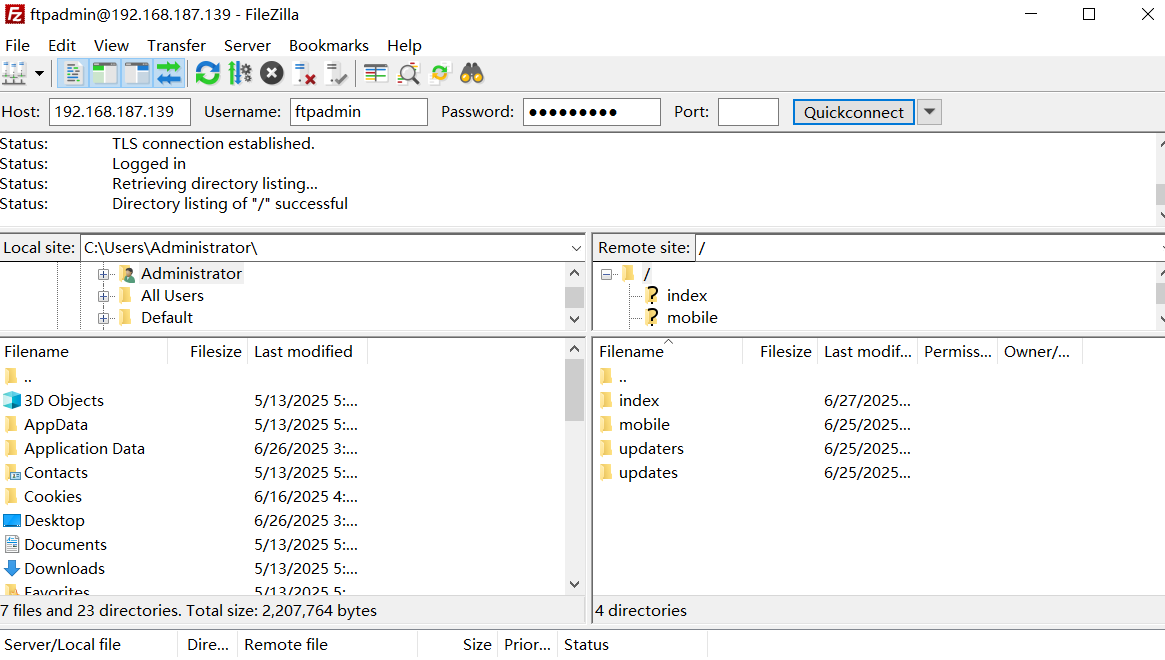This screenshot has width=1165, height=660.
Task: Click the FileZilla logo in title bar
Action: click(15, 14)
